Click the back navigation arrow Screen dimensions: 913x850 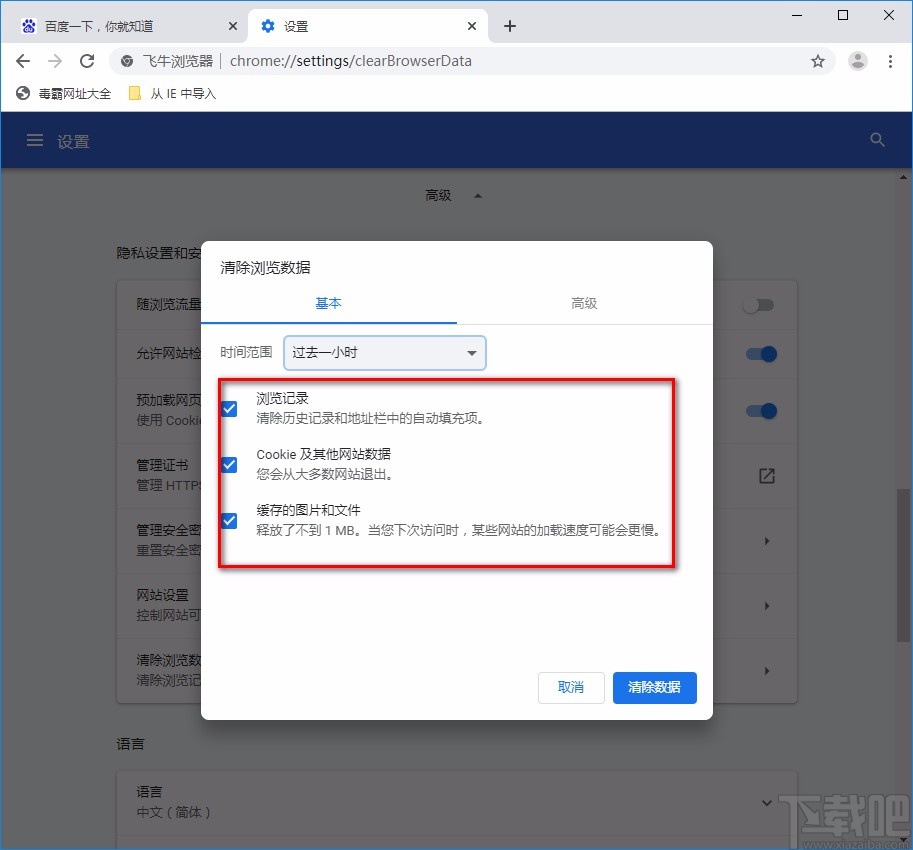click(22, 61)
